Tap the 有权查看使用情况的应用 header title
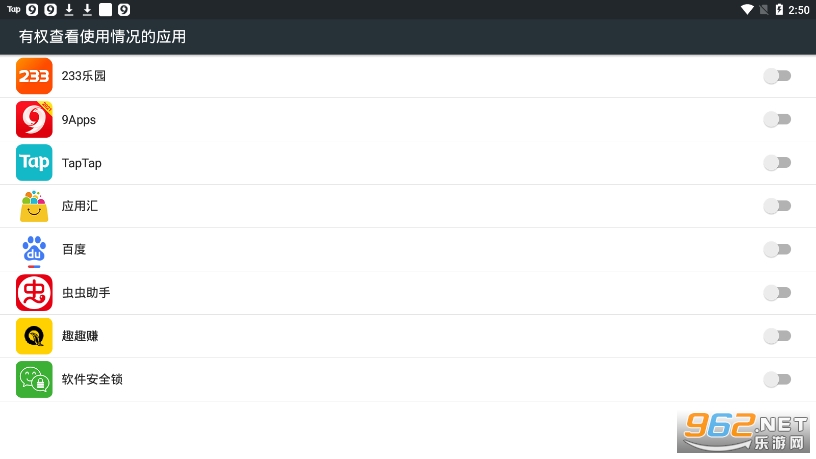The width and height of the screenshot is (816, 459). [102, 37]
